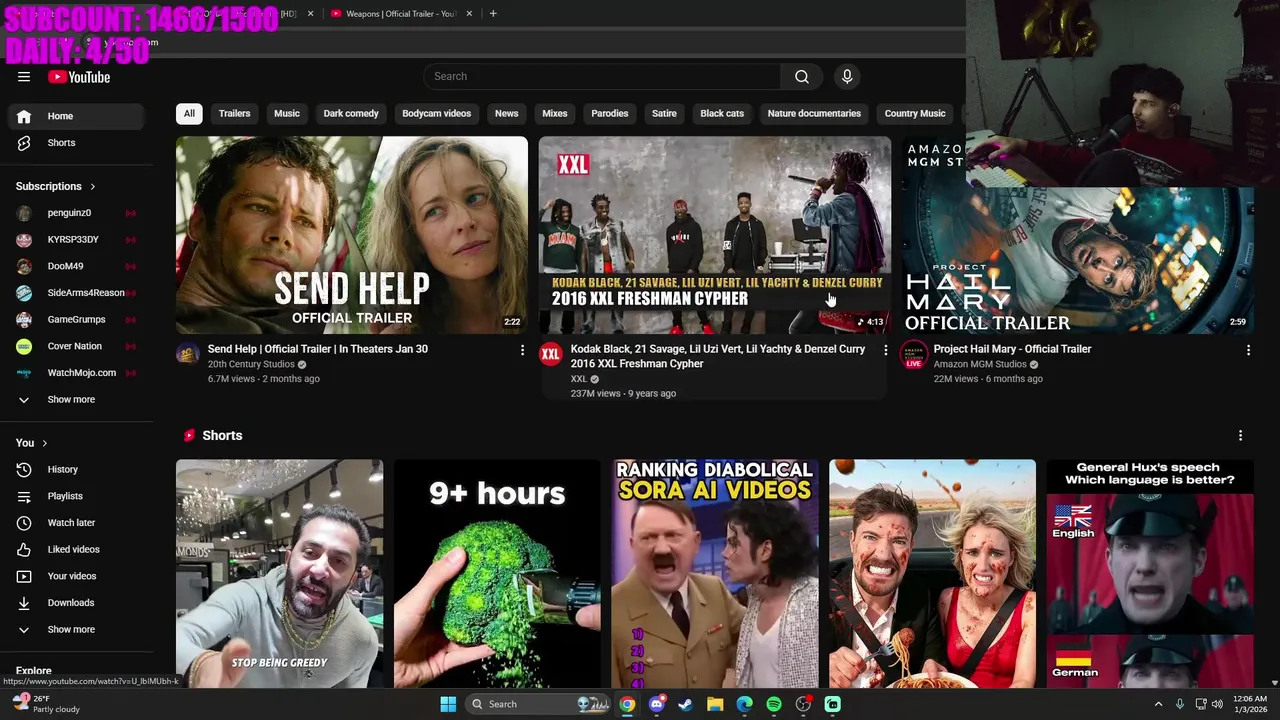Open KYRSP33DY subscription channel
1280x720 pixels.
coord(76,240)
